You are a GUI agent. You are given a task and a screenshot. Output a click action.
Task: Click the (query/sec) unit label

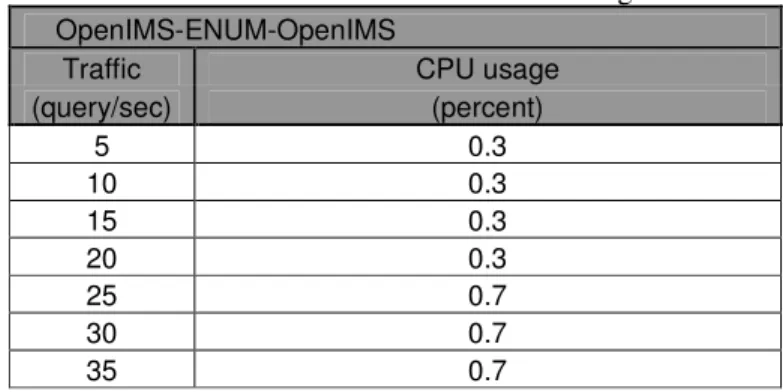pos(102,107)
